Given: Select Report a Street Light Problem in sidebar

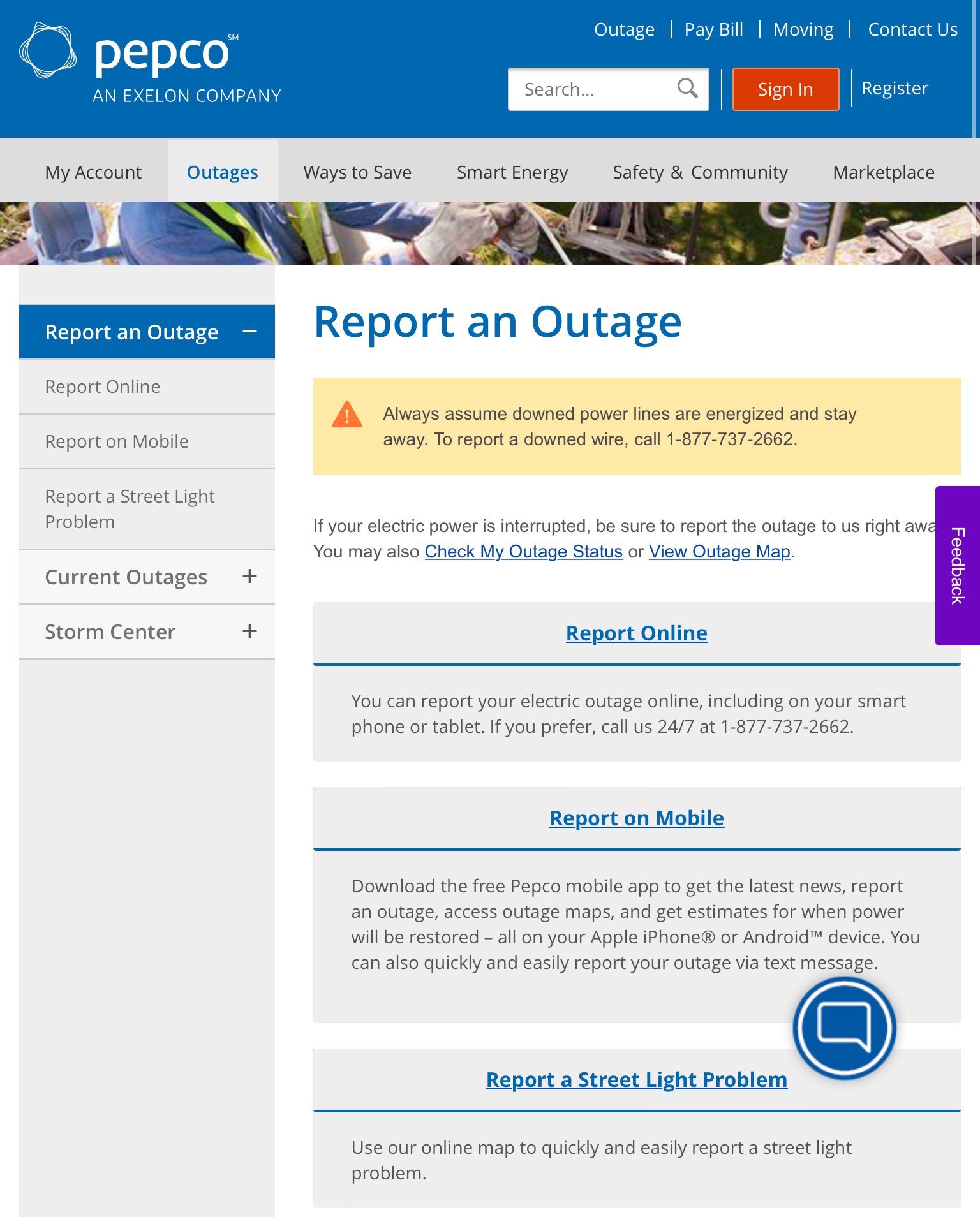Looking at the screenshot, I should pyautogui.click(x=147, y=509).
